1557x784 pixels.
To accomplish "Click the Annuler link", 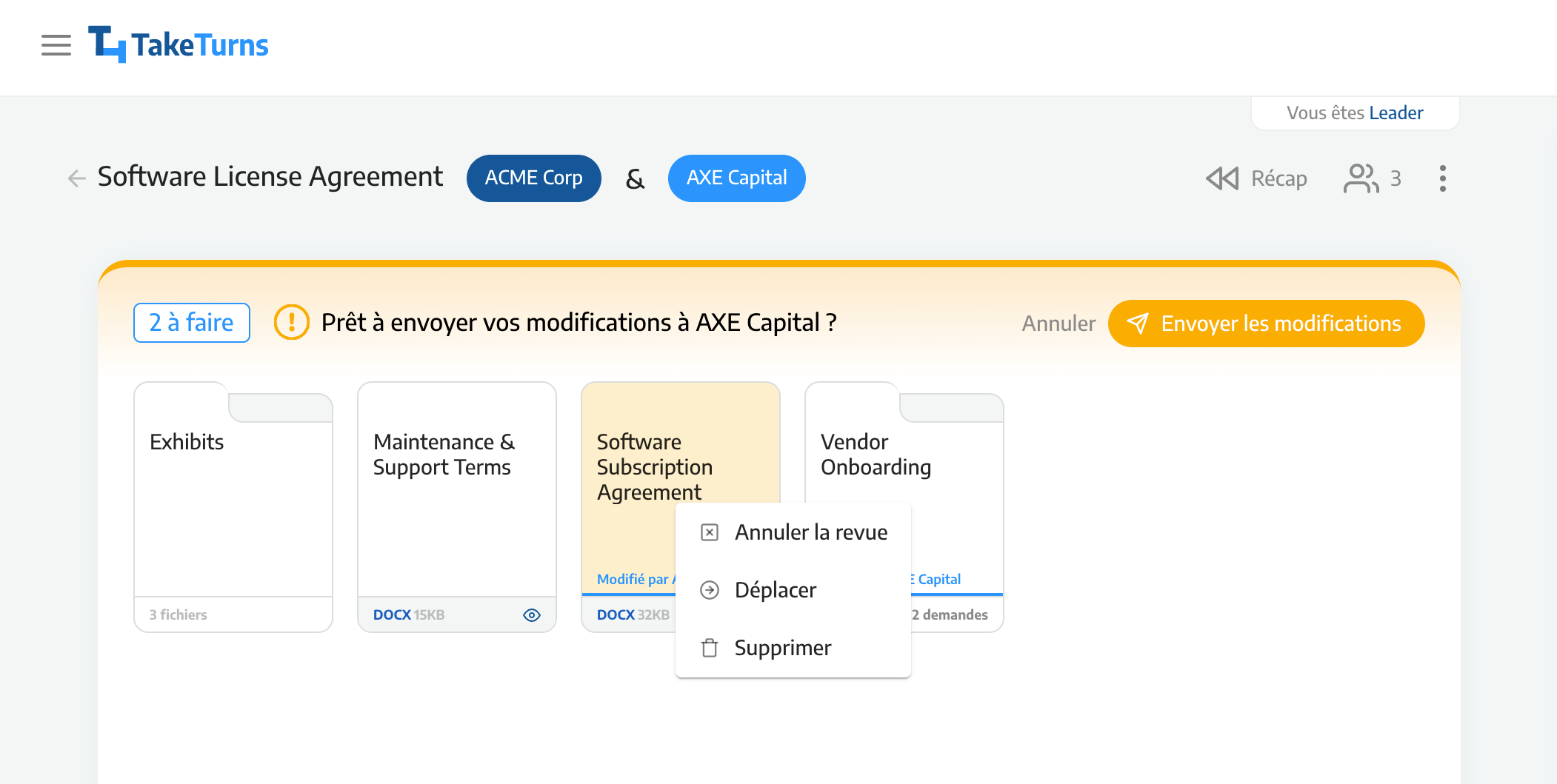I will pos(1058,324).
